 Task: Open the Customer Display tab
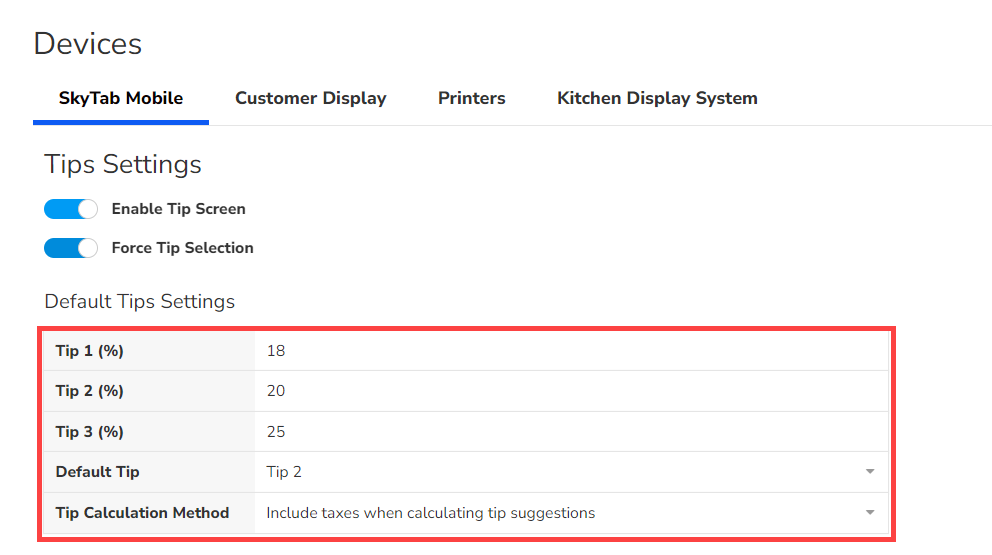310,98
